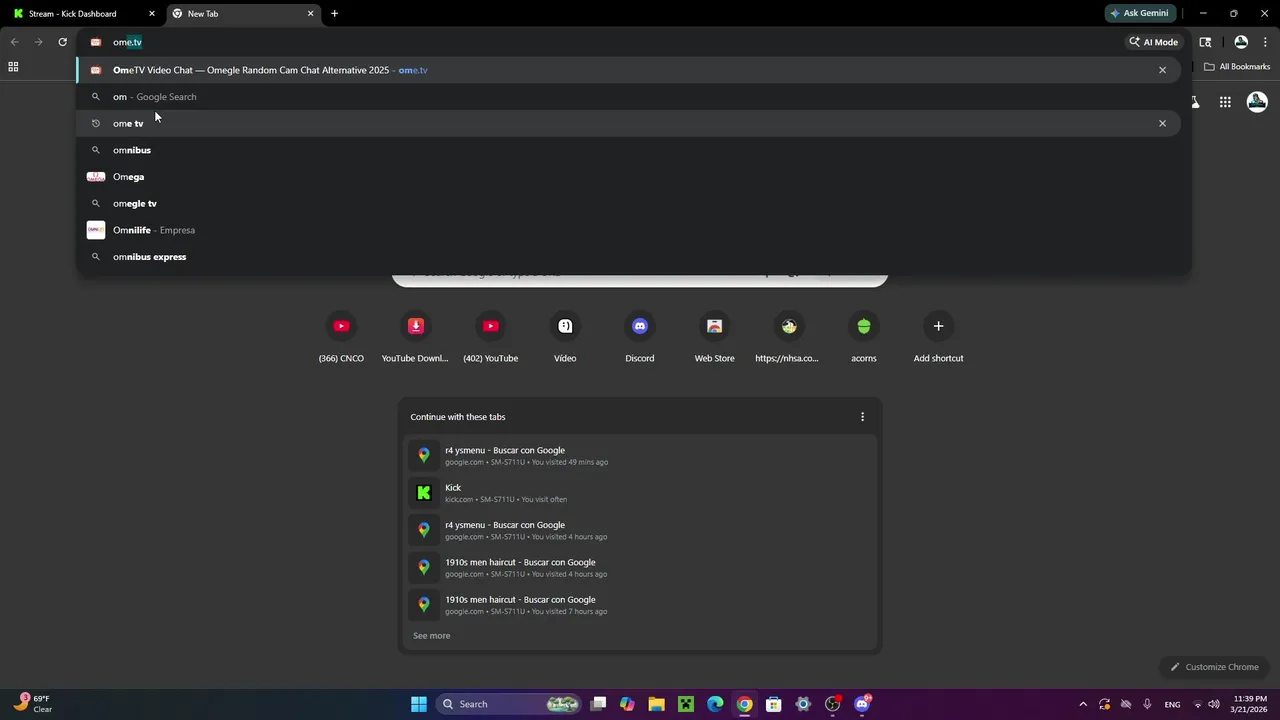1280x720 pixels.
Task: Click the address bar text field
Action: pyautogui.click(x=600, y=42)
